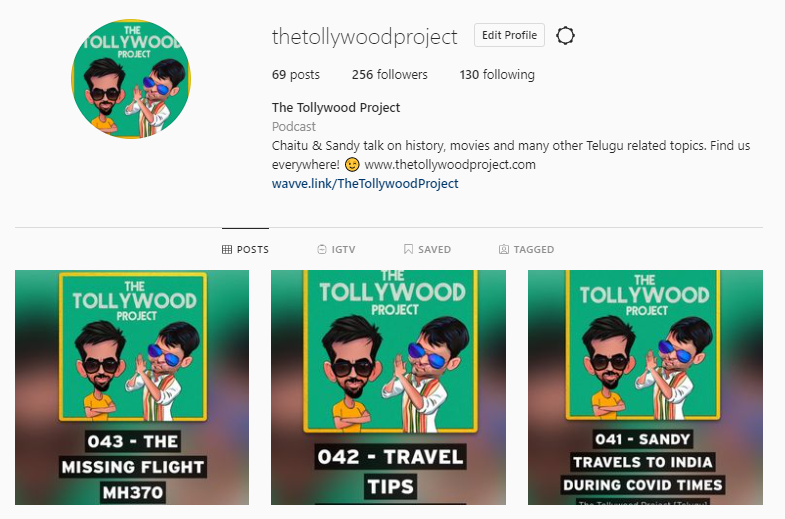Open the 043 Missing Flight MH370 post

(x=132, y=387)
